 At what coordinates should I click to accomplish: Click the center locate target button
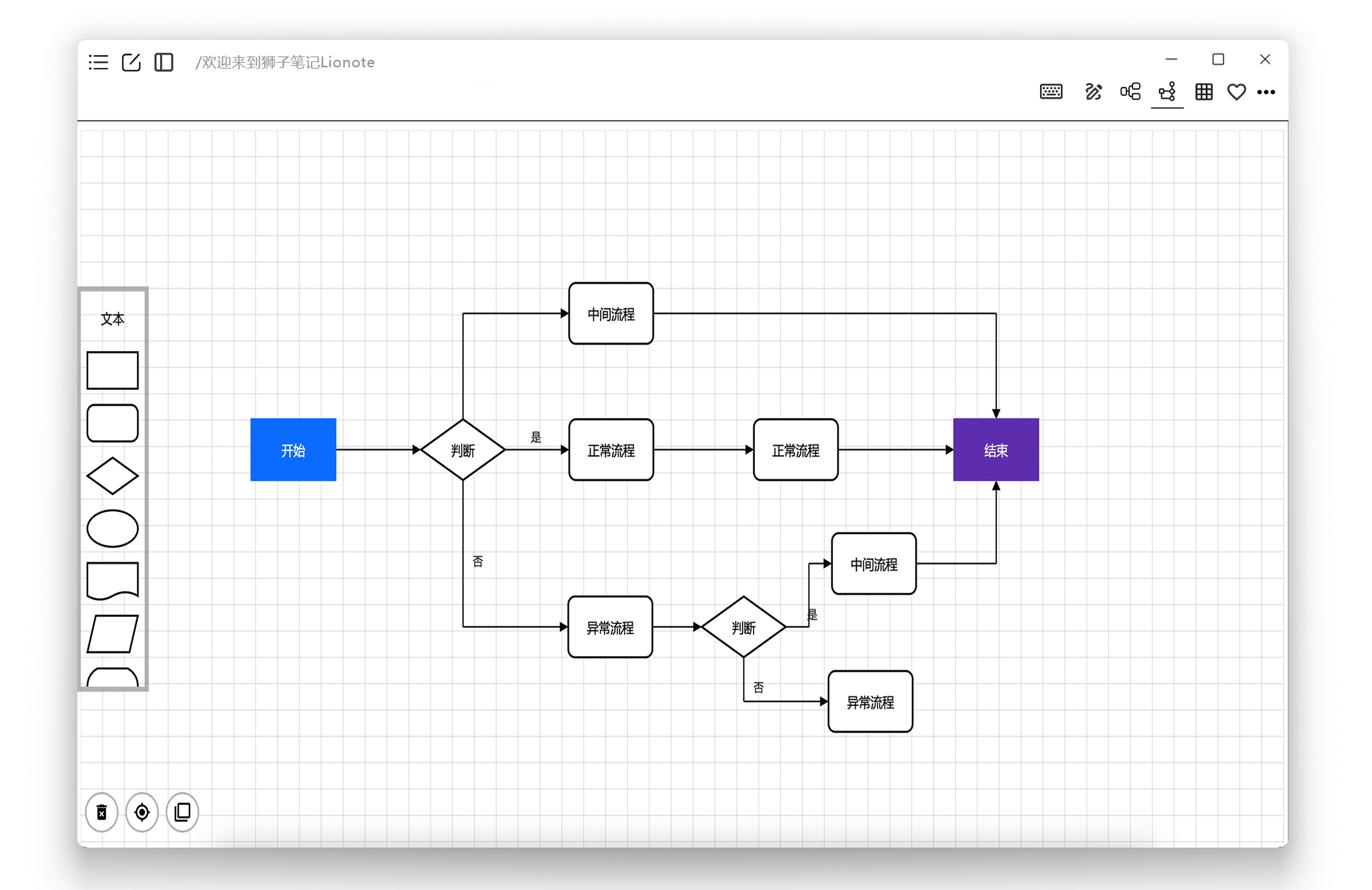tap(142, 812)
